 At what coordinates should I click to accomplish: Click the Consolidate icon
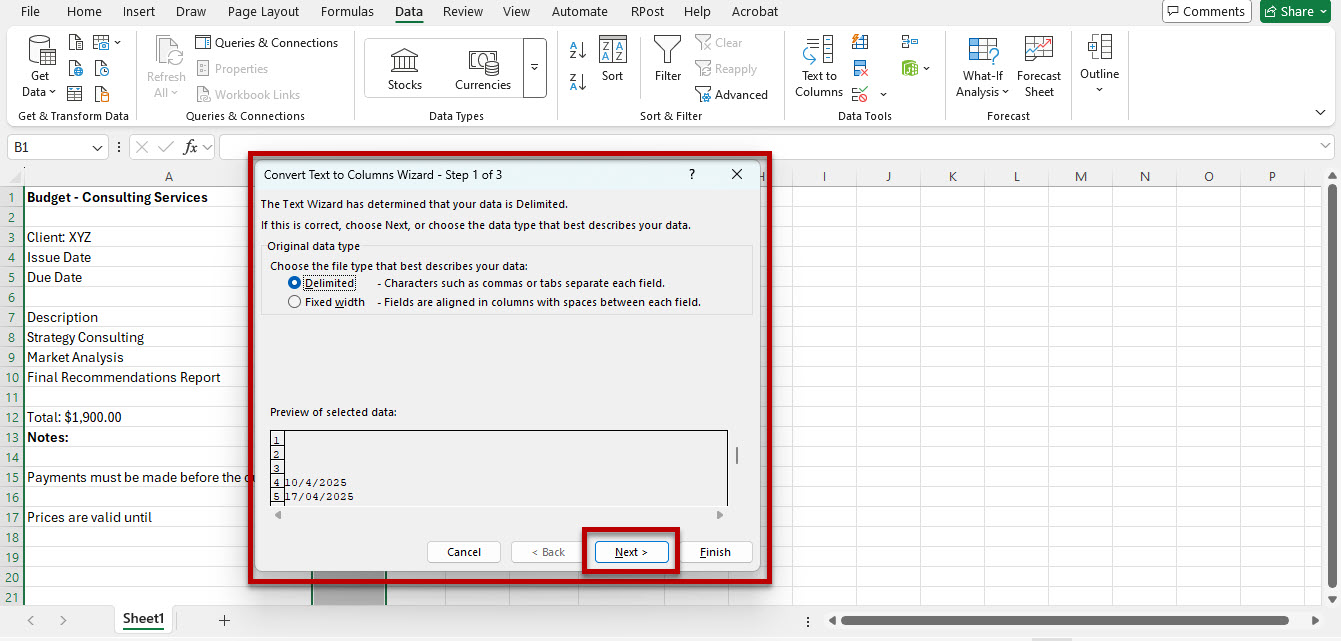[909, 42]
